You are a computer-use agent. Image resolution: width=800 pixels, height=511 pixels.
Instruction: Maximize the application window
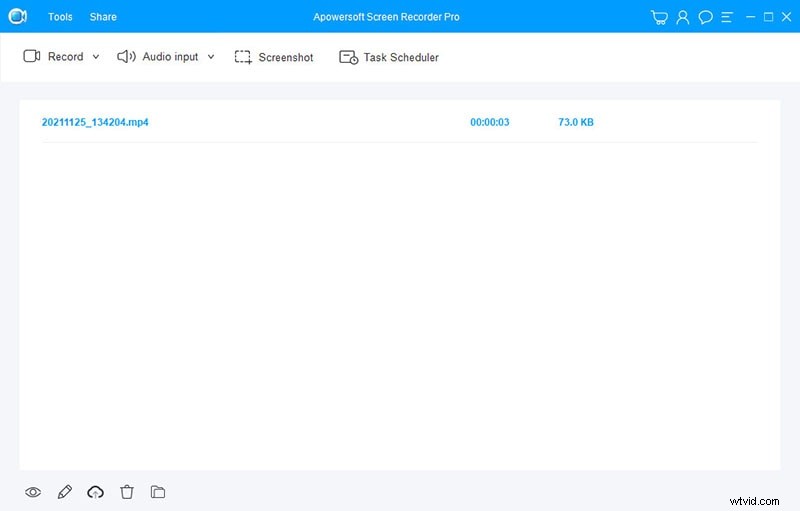coord(768,17)
